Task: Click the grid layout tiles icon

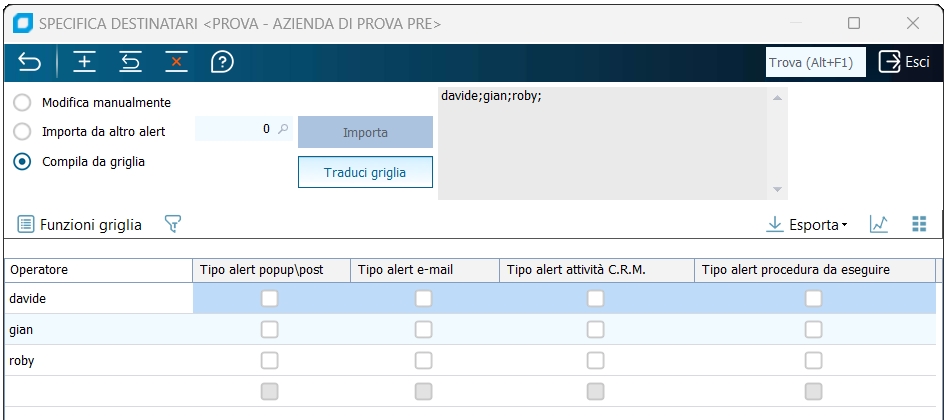Action: click(x=919, y=225)
